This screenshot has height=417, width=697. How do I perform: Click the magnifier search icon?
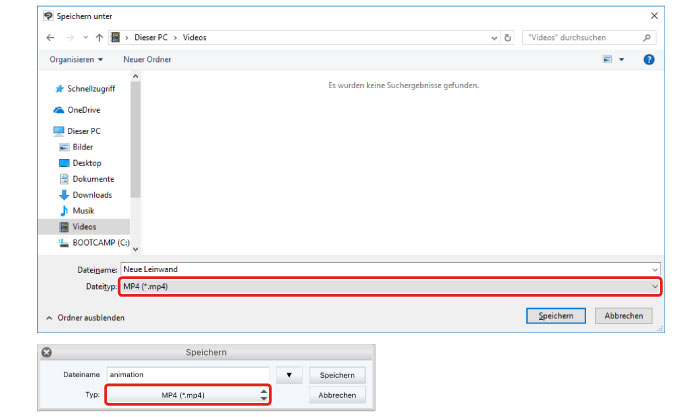coord(647,38)
